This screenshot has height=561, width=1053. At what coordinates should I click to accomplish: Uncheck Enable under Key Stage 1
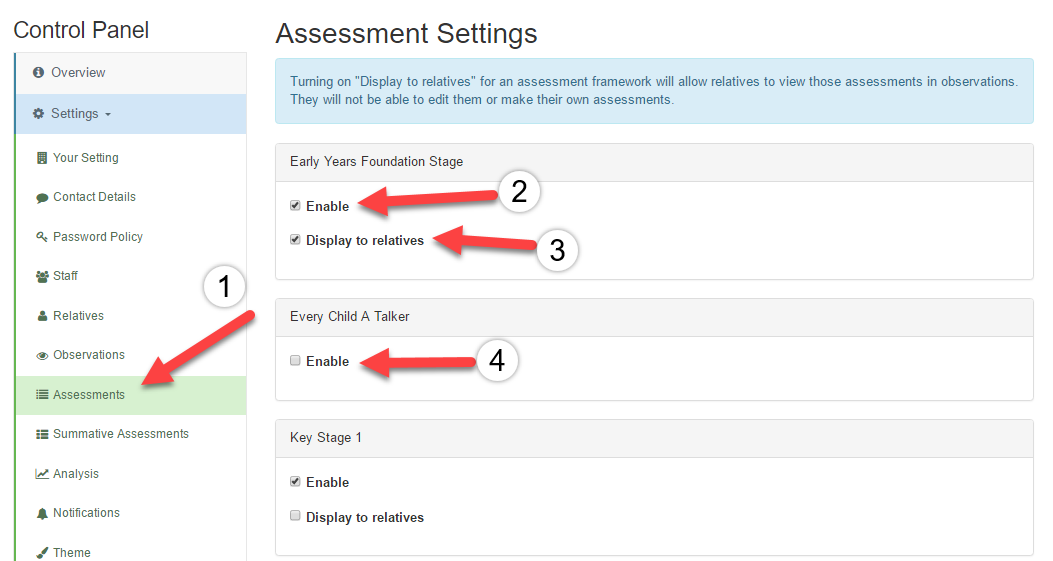(295, 482)
